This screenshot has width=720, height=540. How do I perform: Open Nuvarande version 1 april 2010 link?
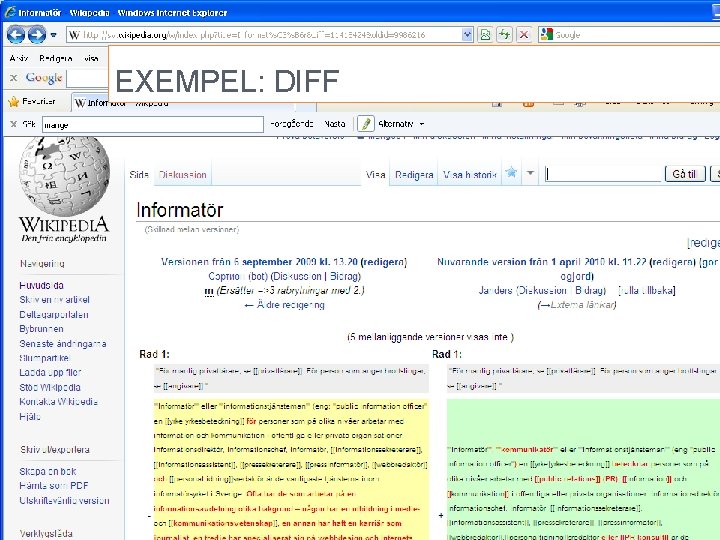pos(541,262)
